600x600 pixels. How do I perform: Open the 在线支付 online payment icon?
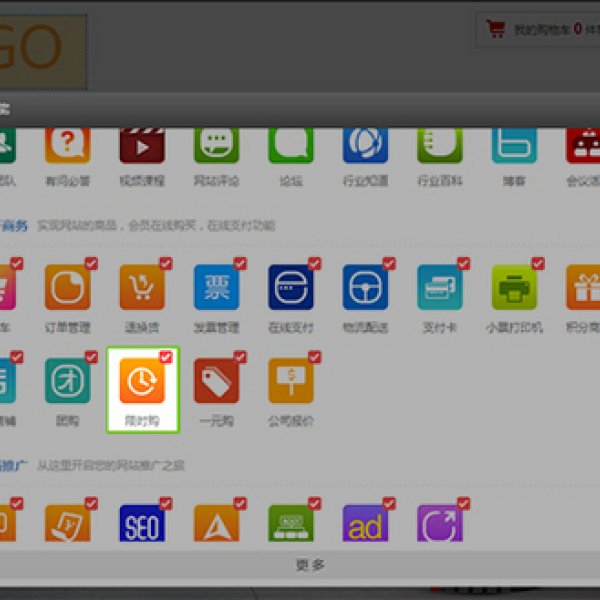[291, 288]
